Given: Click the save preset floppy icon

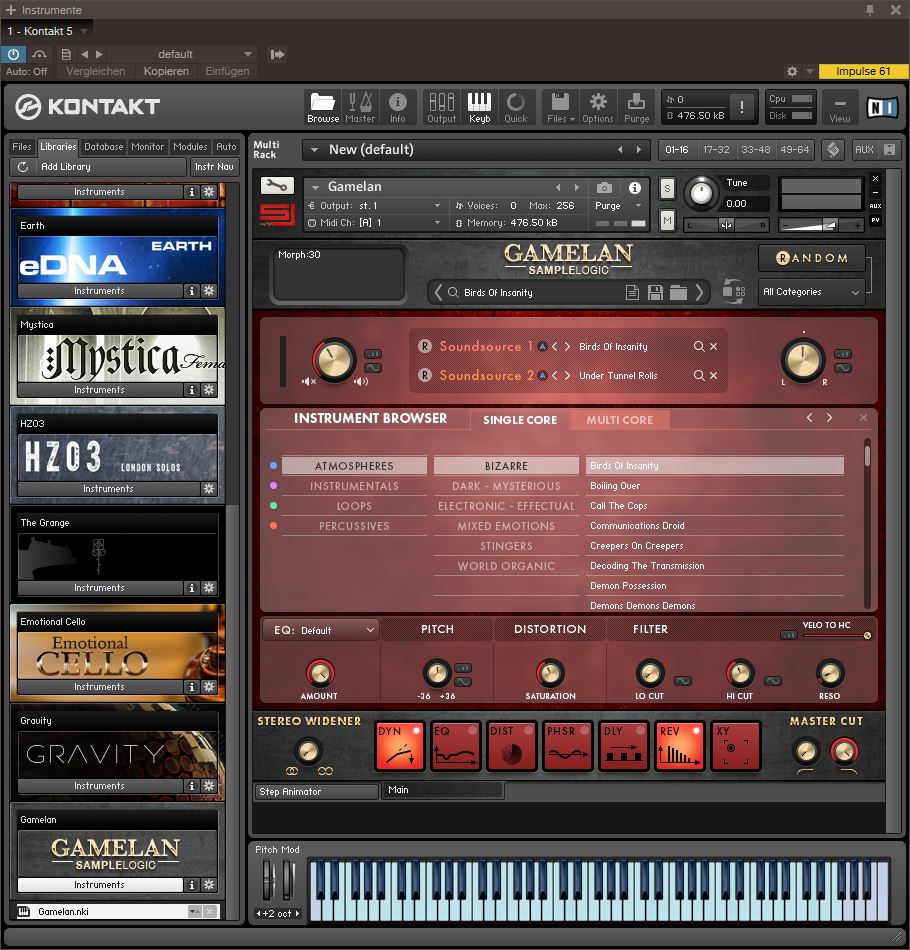Looking at the screenshot, I should coord(655,293).
